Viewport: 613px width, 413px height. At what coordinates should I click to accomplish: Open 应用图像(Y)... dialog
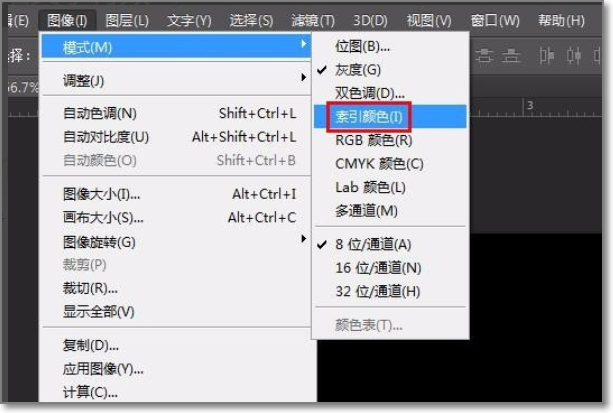[x=176, y=368]
